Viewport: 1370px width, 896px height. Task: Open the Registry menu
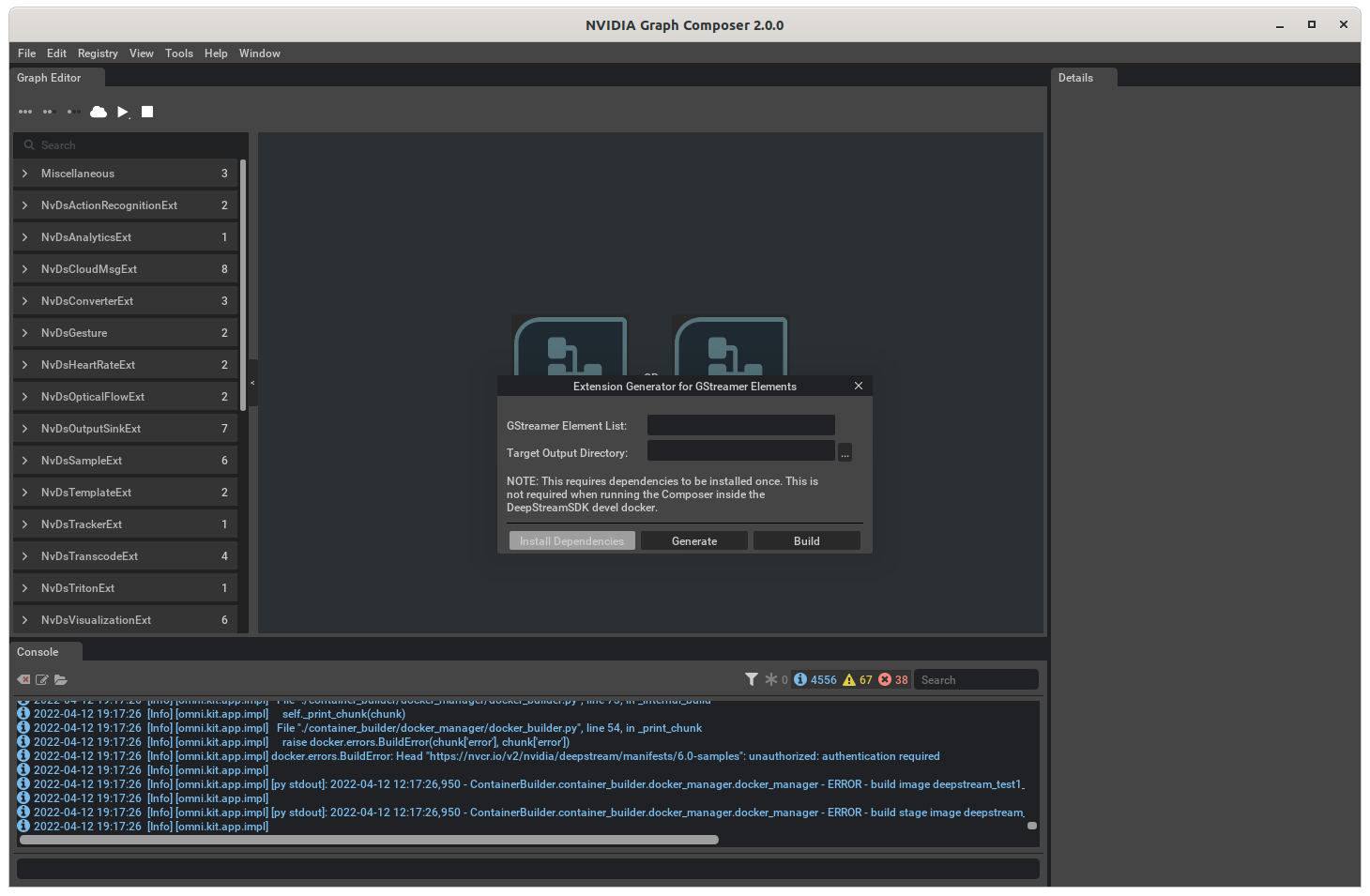tap(98, 53)
